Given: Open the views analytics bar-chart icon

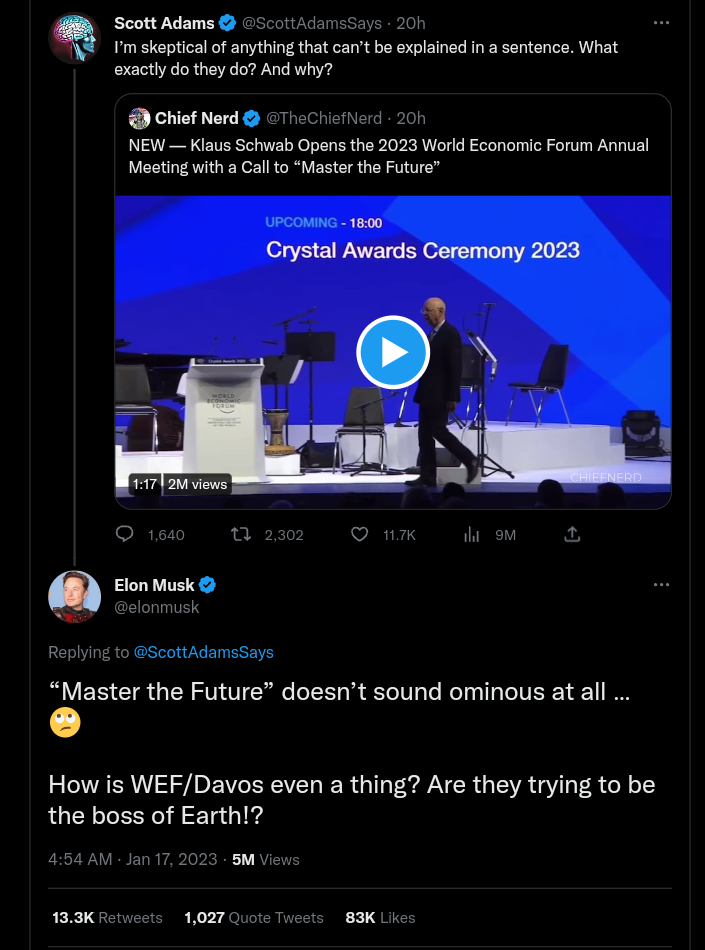Looking at the screenshot, I should click(472, 535).
